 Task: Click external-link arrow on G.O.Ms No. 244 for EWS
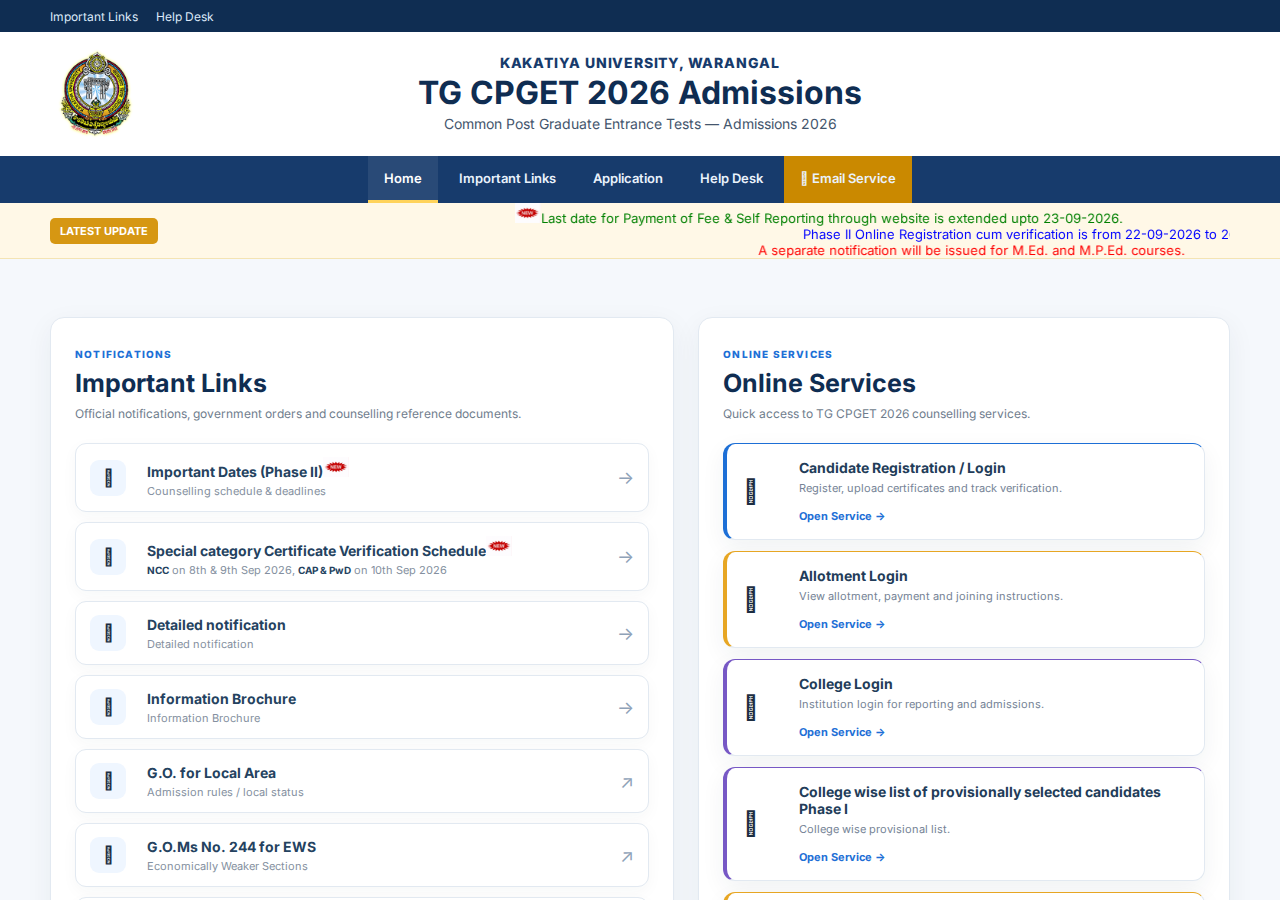point(627,856)
